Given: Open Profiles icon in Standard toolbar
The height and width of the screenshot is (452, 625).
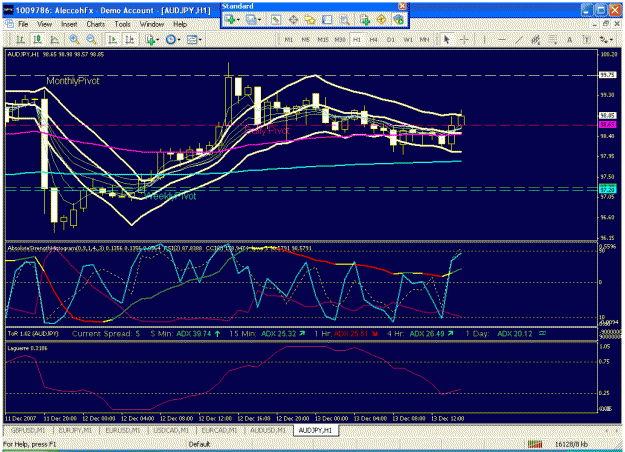Looking at the screenshot, I should point(253,20).
